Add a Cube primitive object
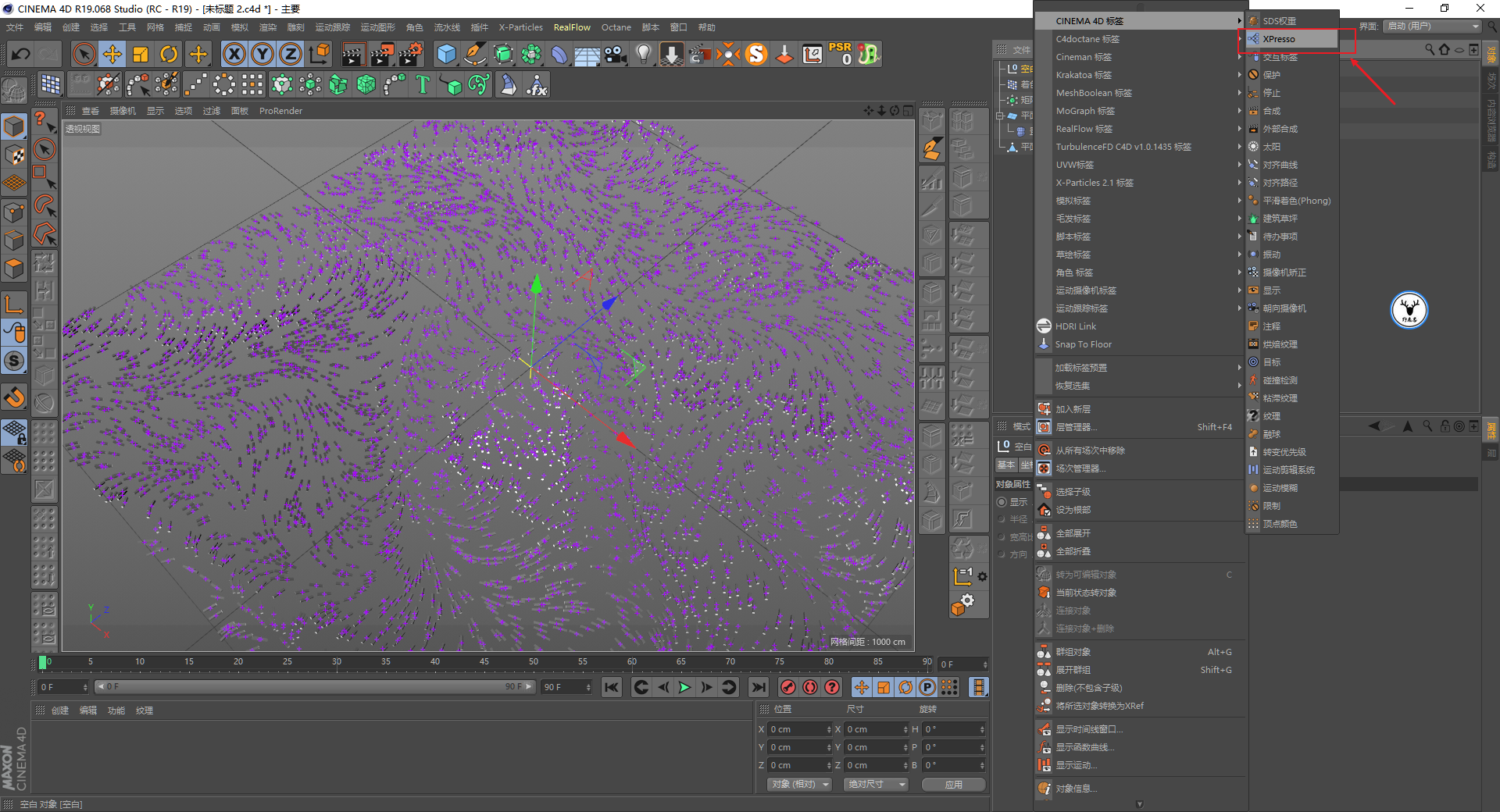The width and height of the screenshot is (1500, 812). [447, 54]
